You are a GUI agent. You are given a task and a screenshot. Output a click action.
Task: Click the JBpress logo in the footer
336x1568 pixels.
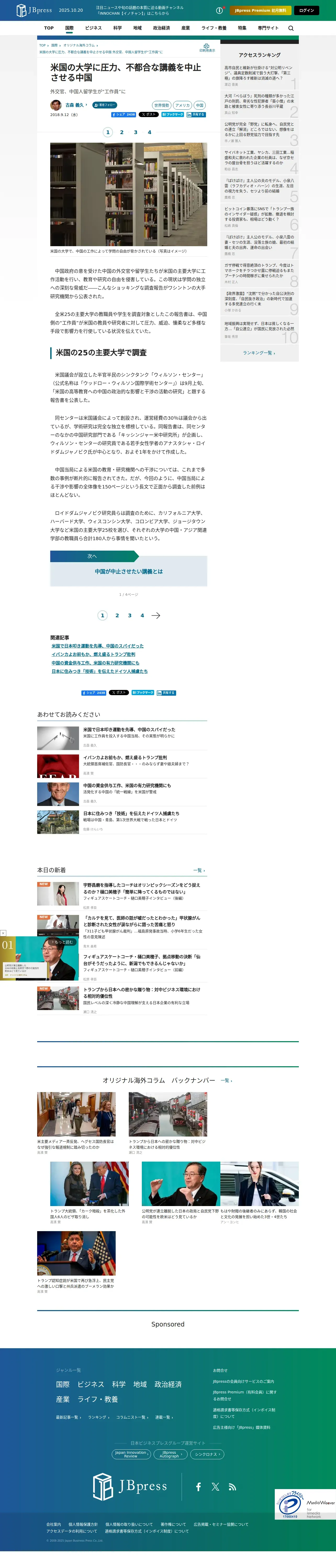tap(130, 1486)
